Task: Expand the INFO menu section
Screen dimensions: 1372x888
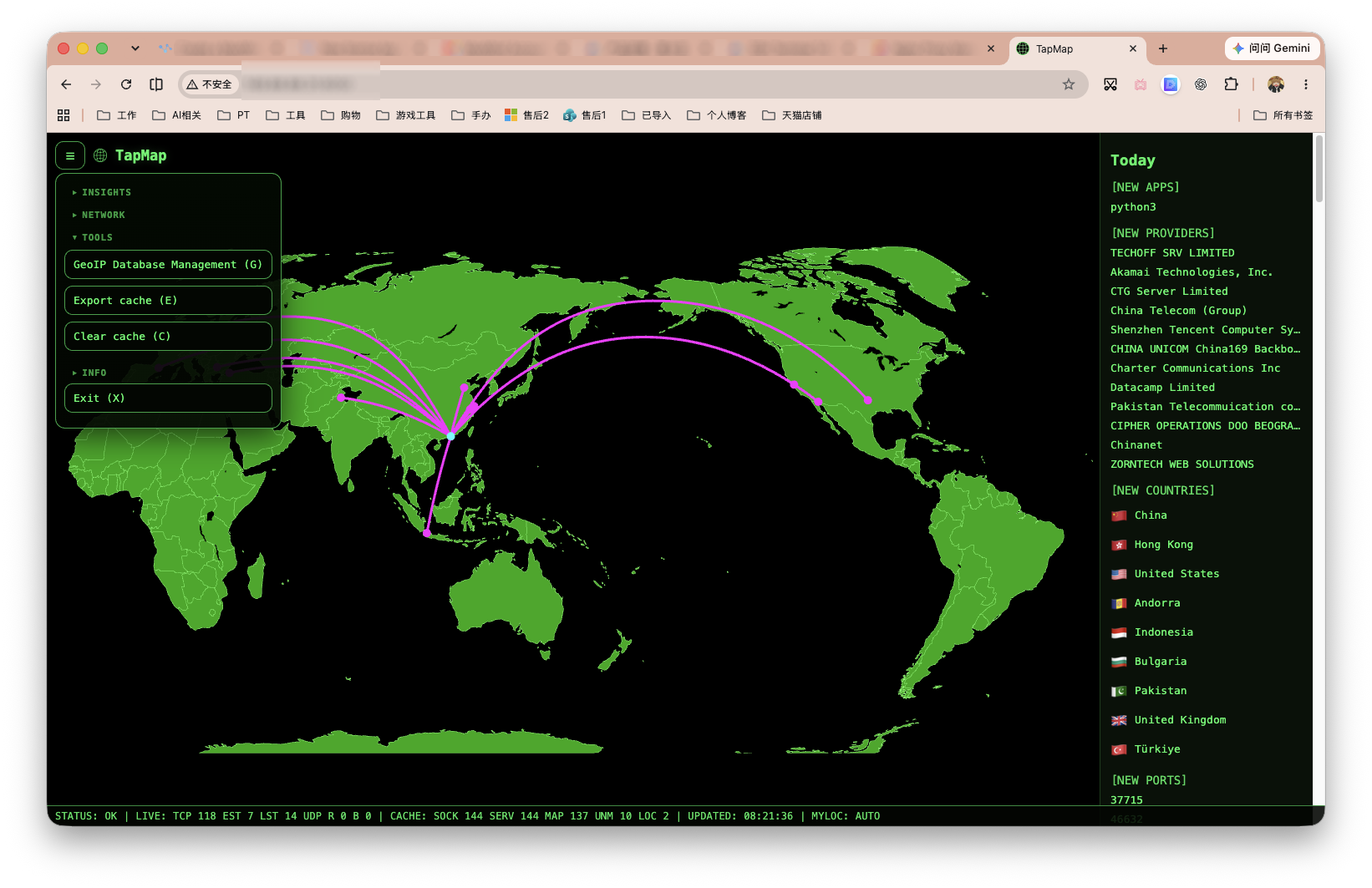Action: coord(89,373)
